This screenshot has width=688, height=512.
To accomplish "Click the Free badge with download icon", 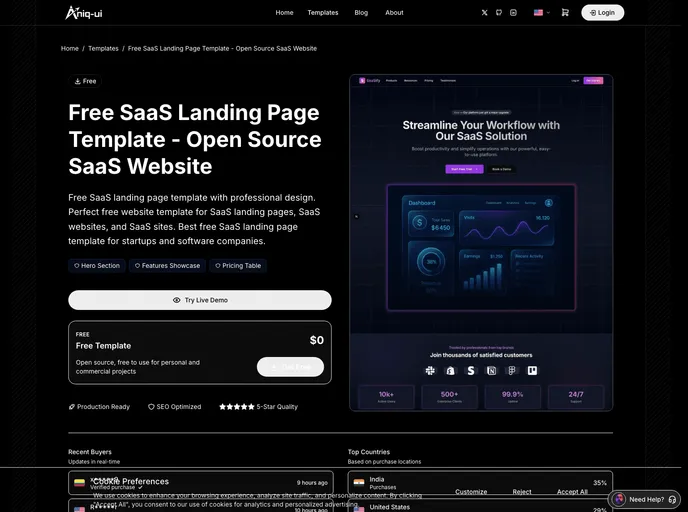I will 85,81.
